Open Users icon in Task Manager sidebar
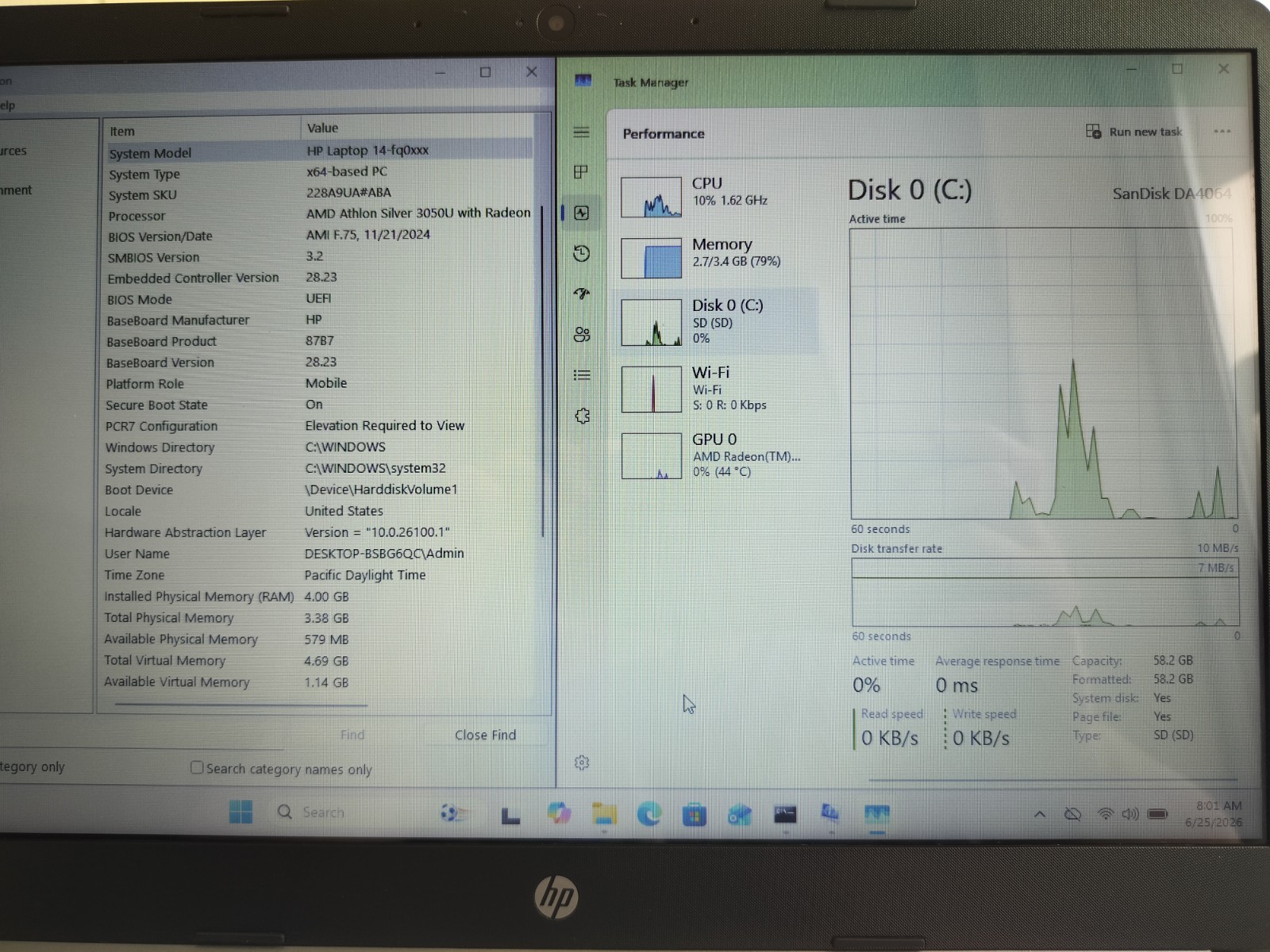 581,334
